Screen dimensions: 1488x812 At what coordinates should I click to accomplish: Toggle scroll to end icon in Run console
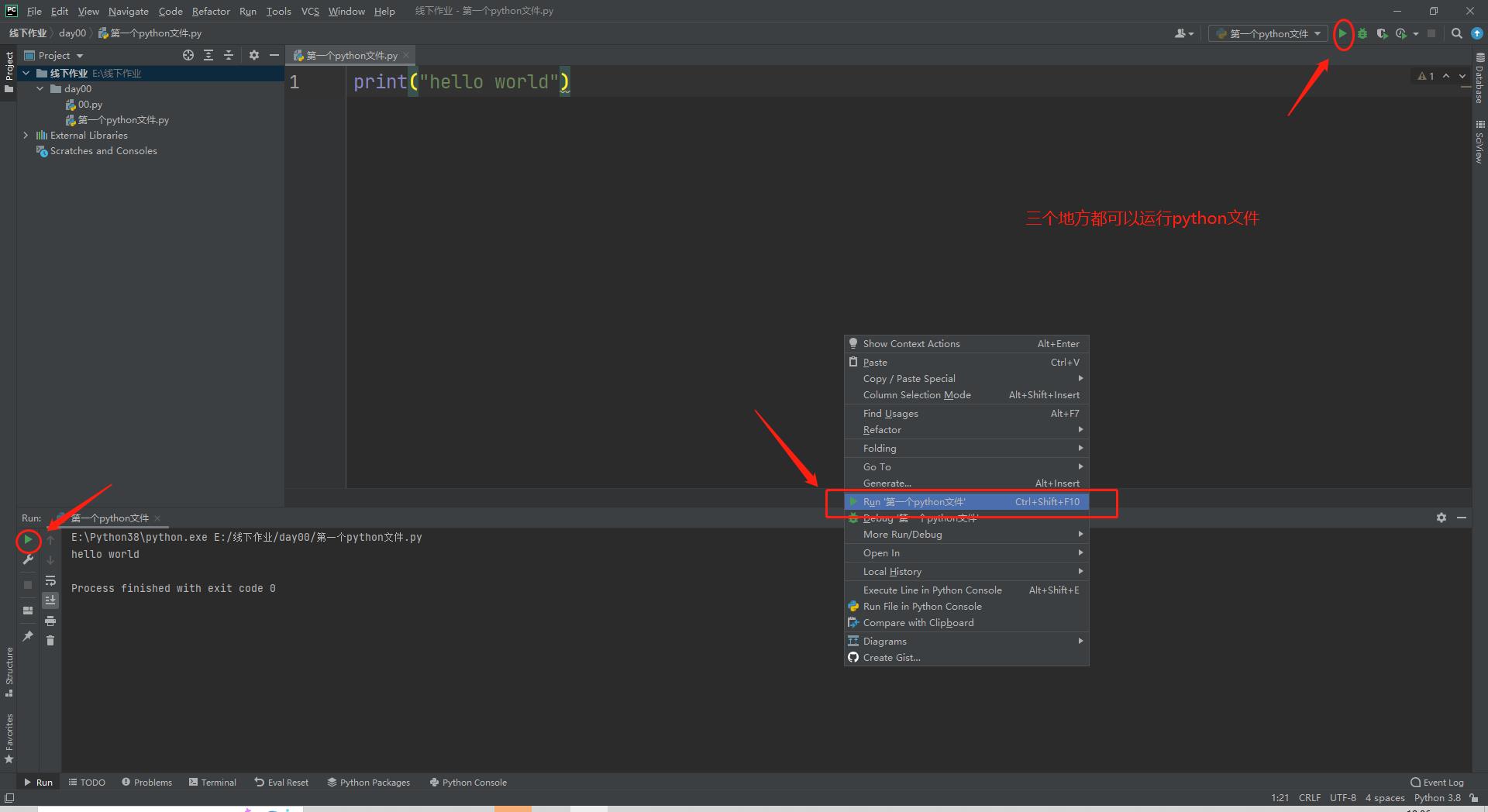point(50,600)
